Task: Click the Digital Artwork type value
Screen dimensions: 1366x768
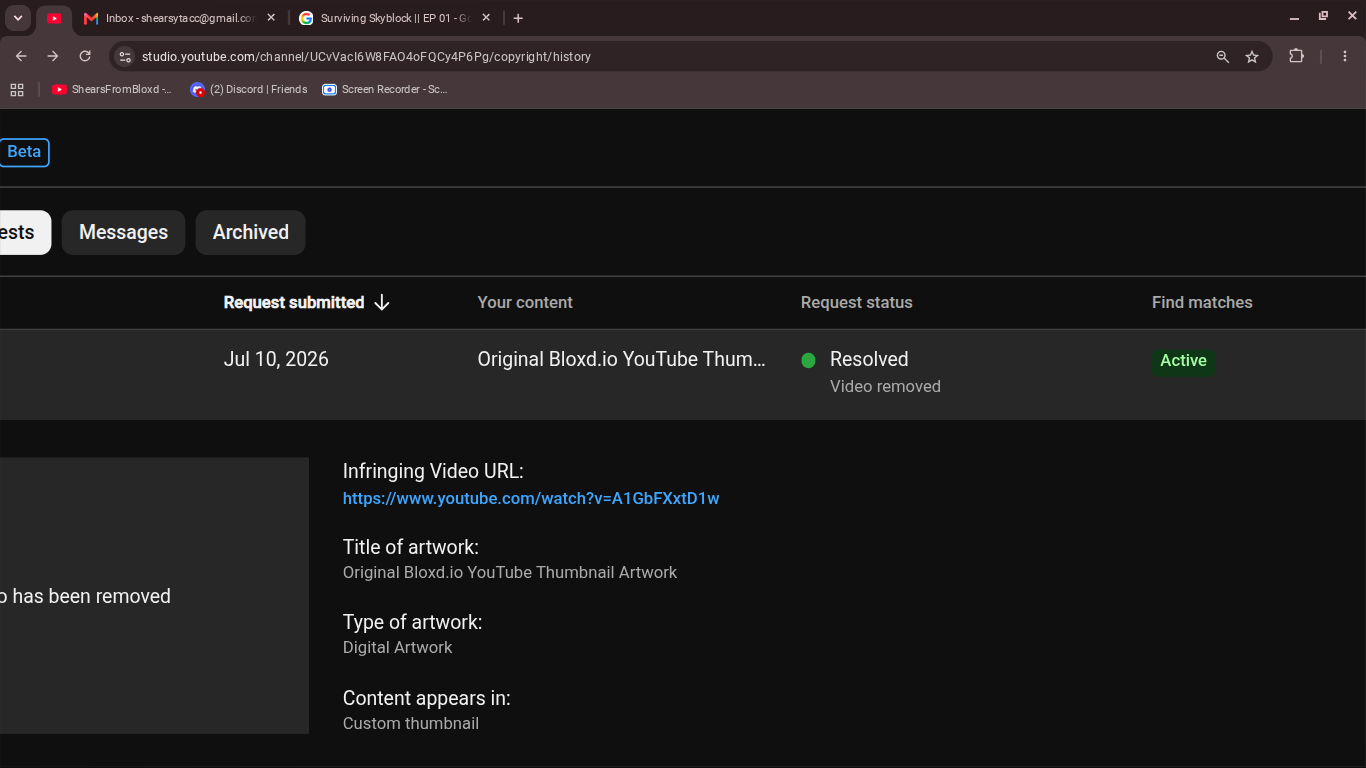Action: (398, 647)
